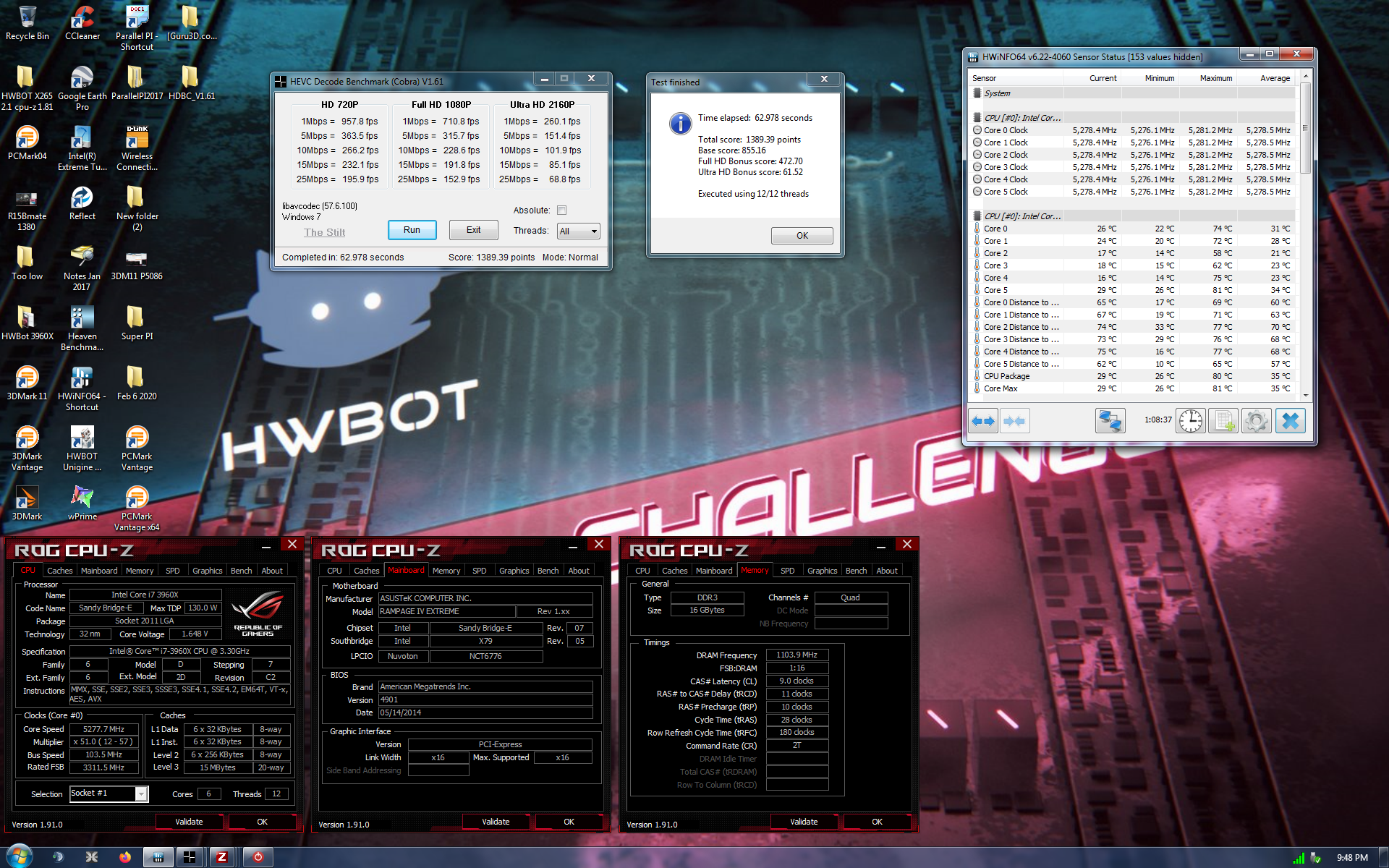Close HWiNFO sensors with blue X icon
Screen dimensions: 1389x868
[1291, 420]
